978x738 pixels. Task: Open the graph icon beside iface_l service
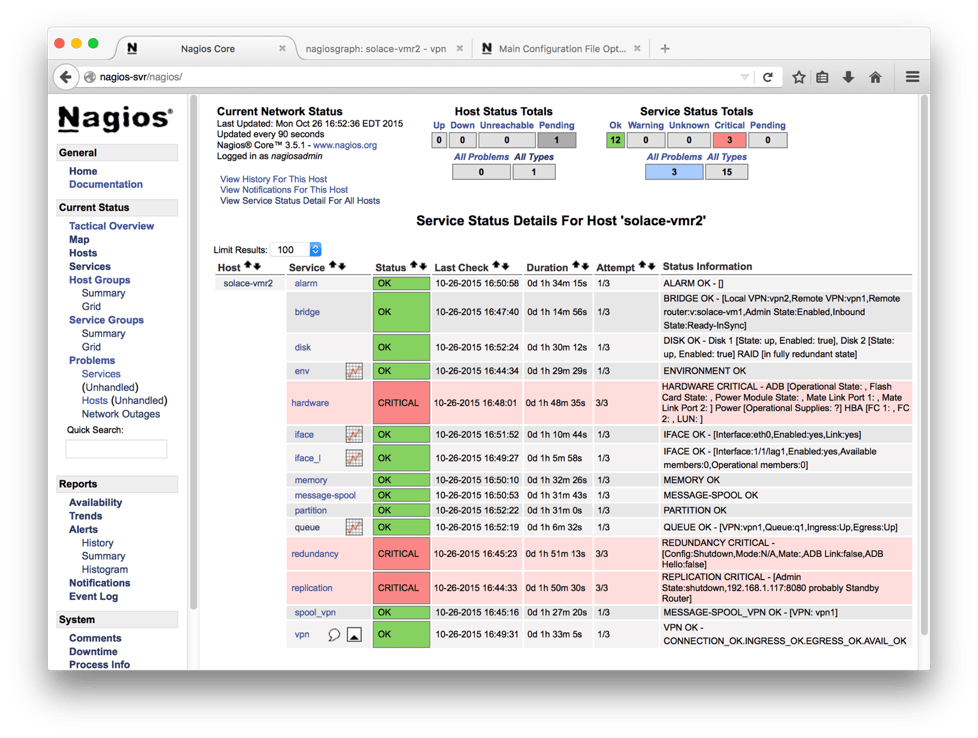click(354, 458)
